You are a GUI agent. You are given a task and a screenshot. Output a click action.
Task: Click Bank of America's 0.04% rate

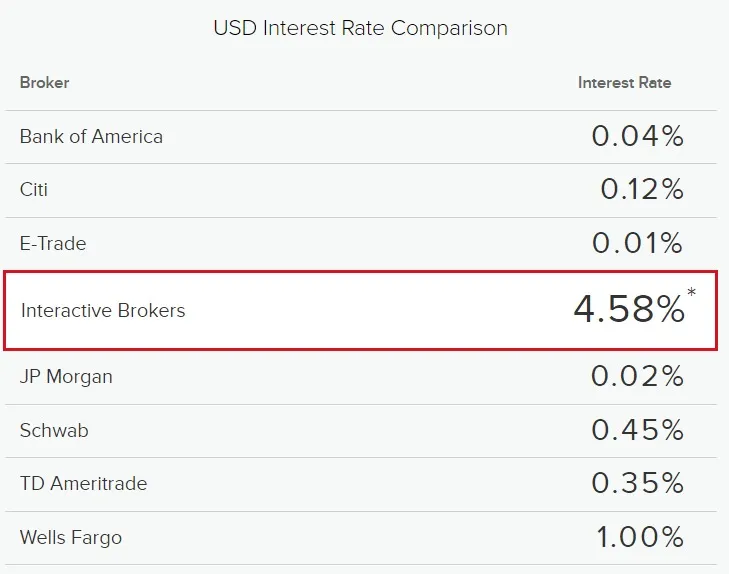[637, 137]
